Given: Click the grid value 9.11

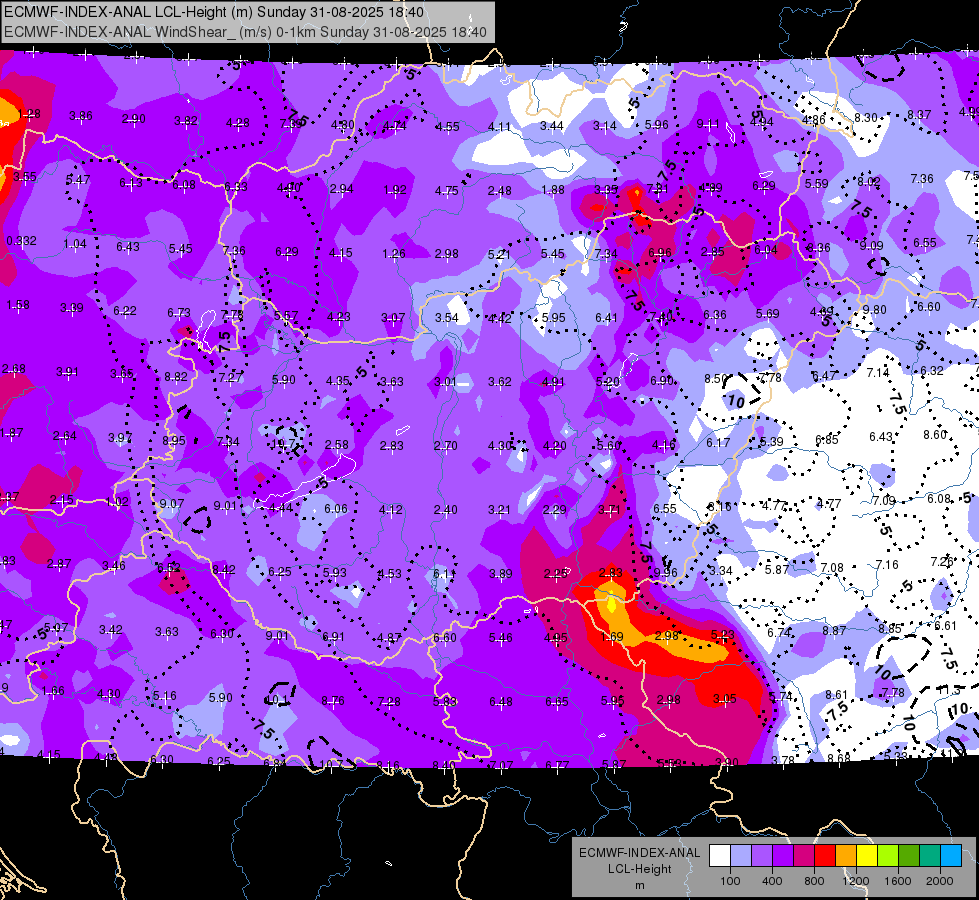Looking at the screenshot, I should pos(708,124).
